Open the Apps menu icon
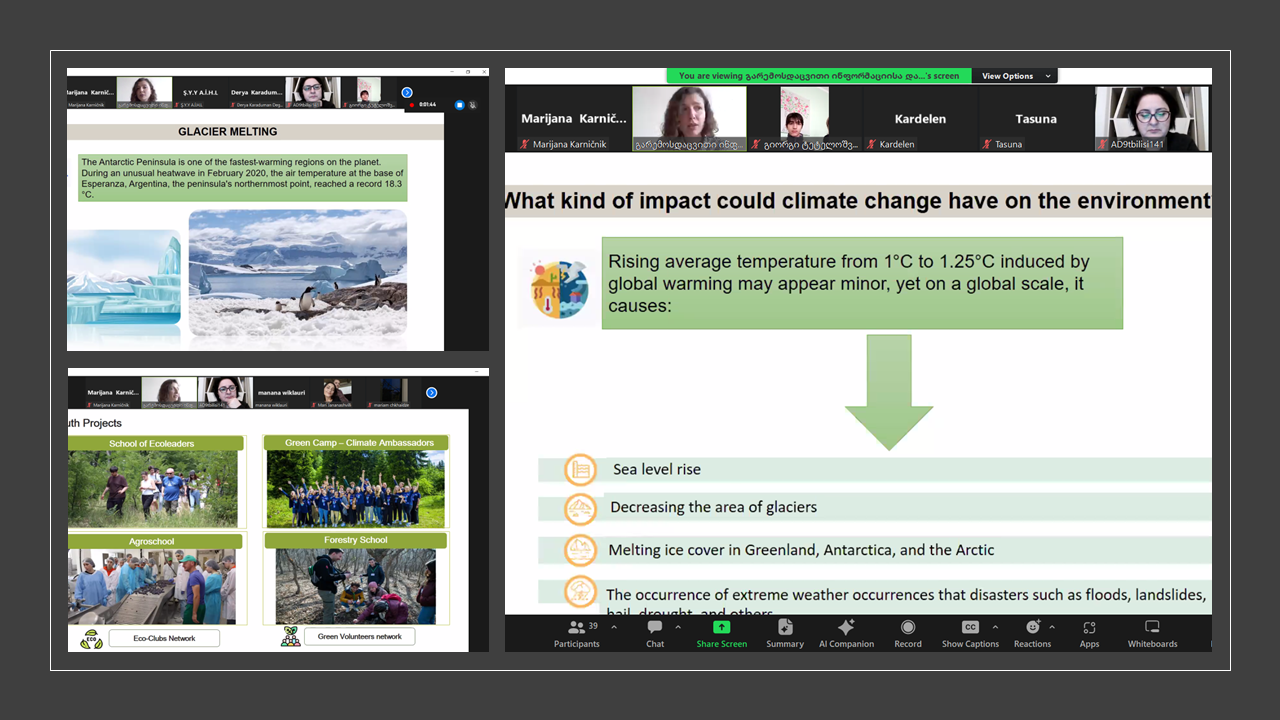Image resolution: width=1280 pixels, height=720 pixels. (1089, 627)
